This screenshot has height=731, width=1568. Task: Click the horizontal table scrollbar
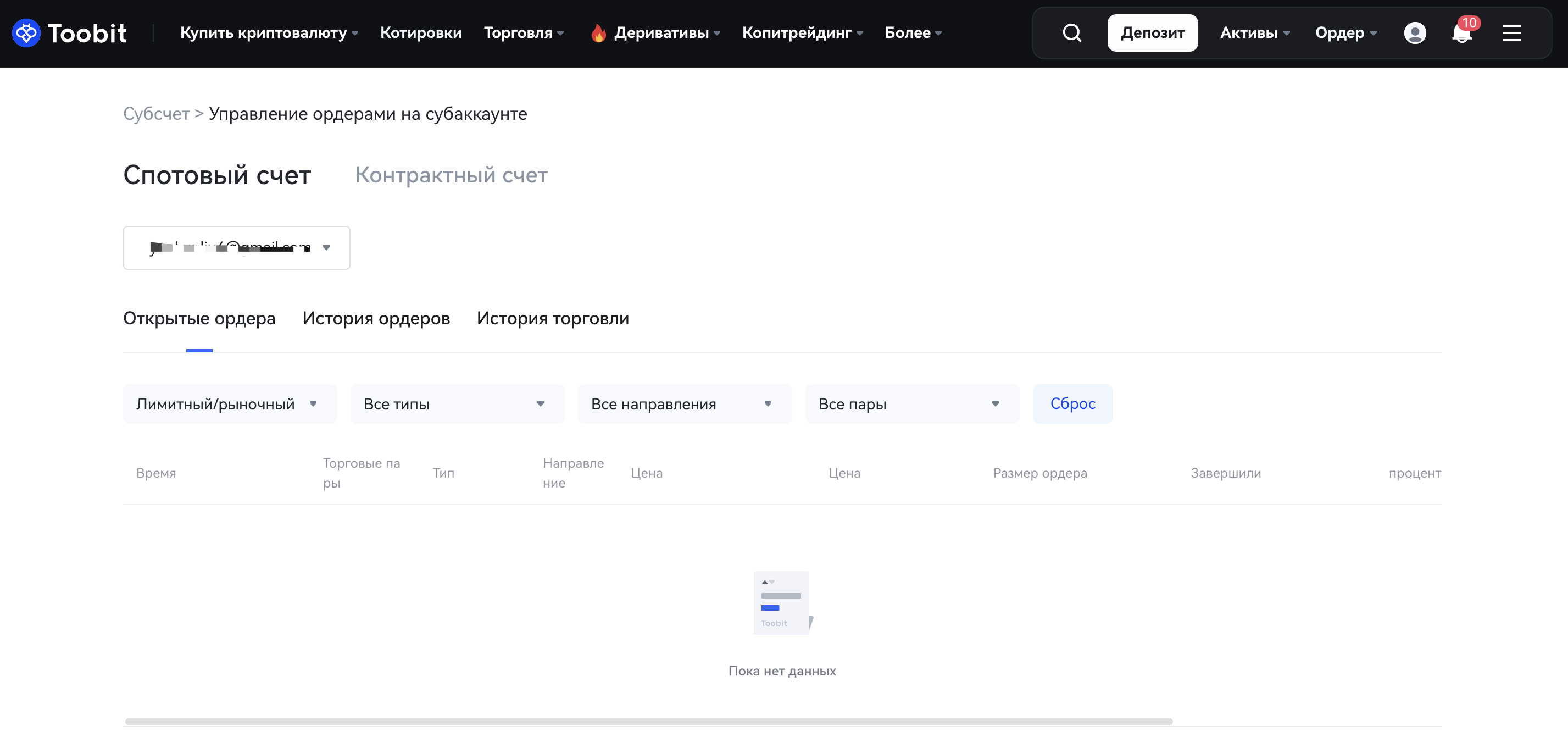point(648,721)
